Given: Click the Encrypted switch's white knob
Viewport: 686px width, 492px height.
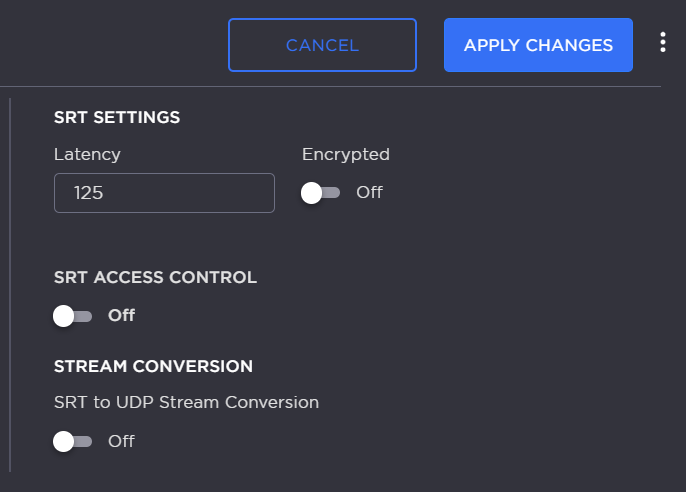Looking at the screenshot, I should pos(311,193).
